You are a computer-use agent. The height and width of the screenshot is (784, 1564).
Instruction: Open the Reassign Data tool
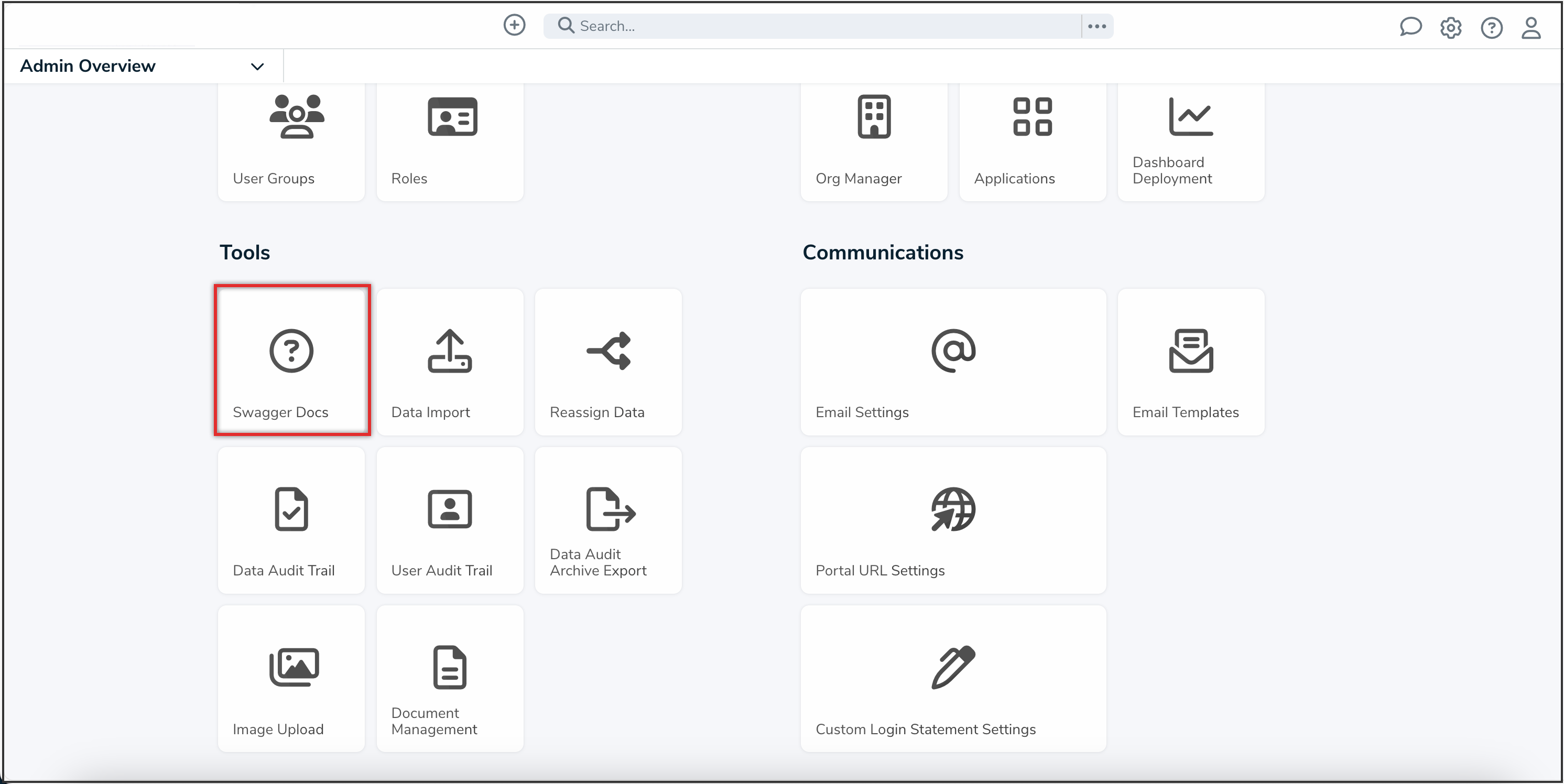pyautogui.click(x=608, y=362)
